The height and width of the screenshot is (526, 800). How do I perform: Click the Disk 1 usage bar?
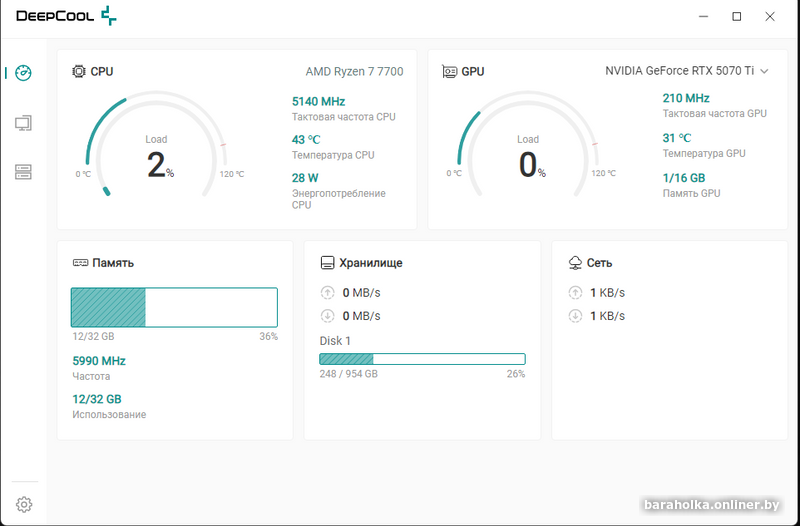click(422, 359)
